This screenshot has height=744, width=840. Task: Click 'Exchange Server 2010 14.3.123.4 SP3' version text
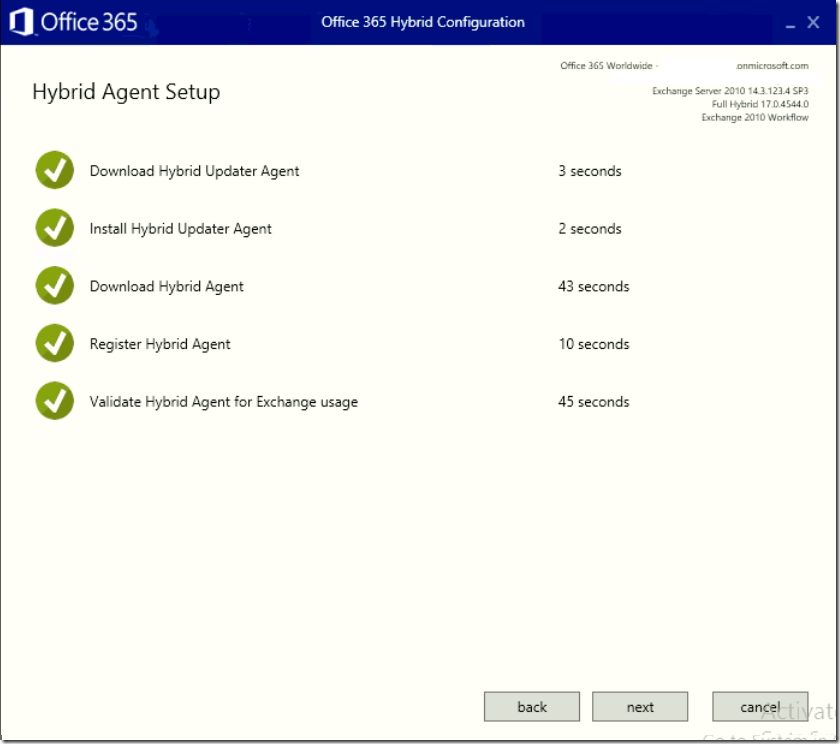pyautogui.click(x=730, y=91)
